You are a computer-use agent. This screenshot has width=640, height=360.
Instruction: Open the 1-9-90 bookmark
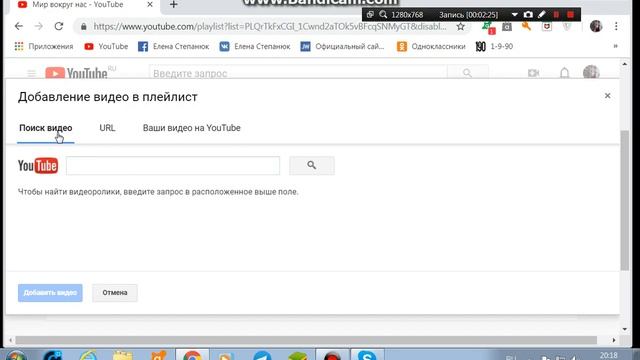pos(494,47)
